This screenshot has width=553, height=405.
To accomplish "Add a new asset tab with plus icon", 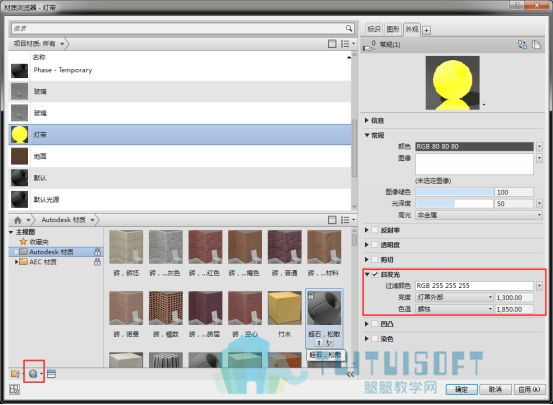I will 426,30.
